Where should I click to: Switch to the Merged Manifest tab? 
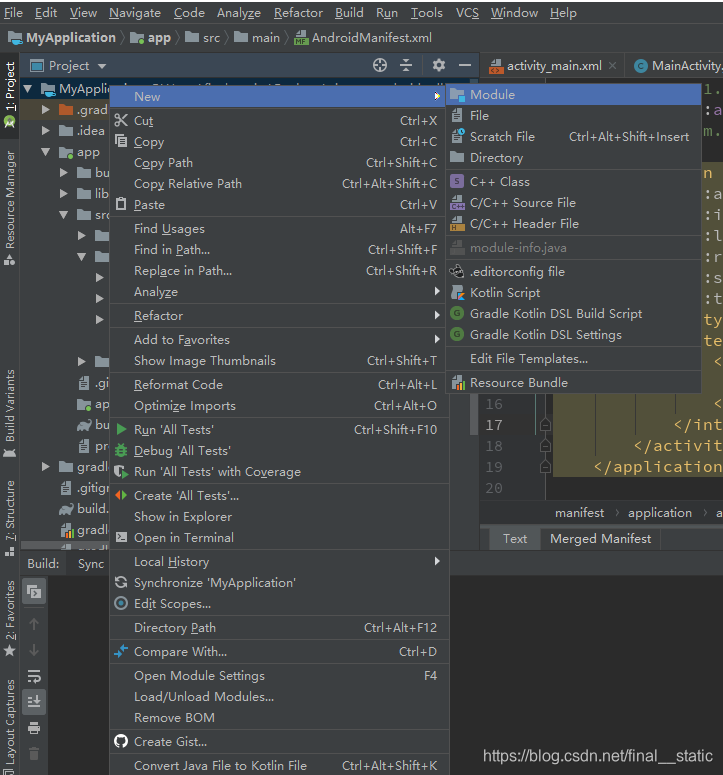600,539
